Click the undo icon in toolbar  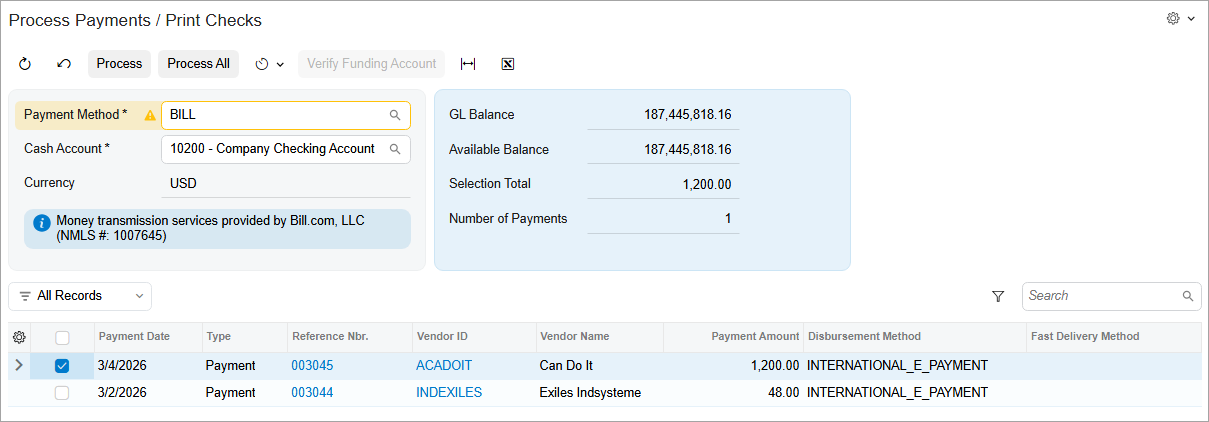tap(64, 64)
